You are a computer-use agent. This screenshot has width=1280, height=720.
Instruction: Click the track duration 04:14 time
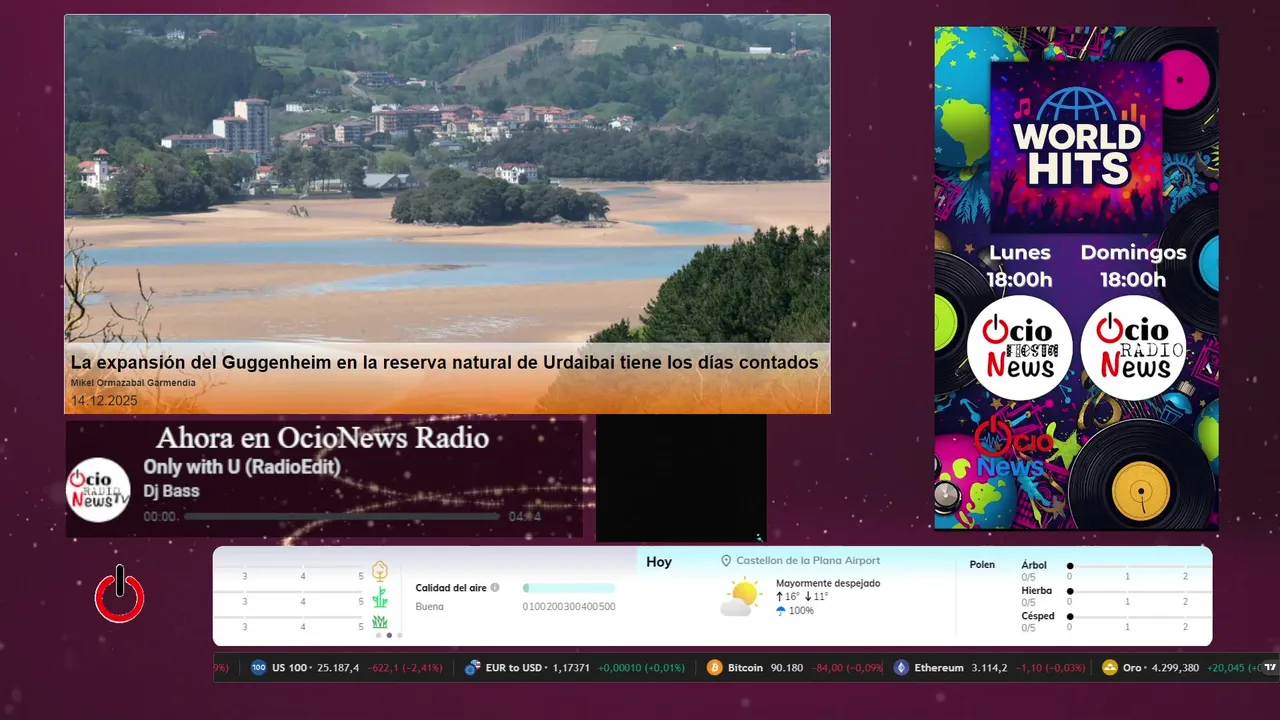tap(525, 517)
